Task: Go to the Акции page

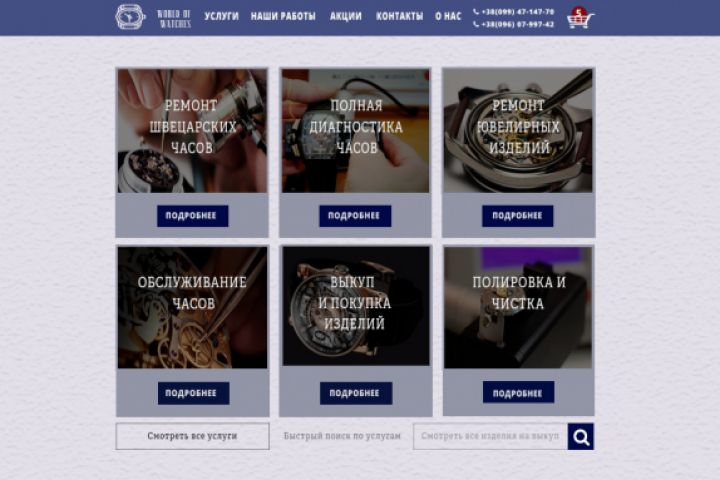Action: click(346, 17)
